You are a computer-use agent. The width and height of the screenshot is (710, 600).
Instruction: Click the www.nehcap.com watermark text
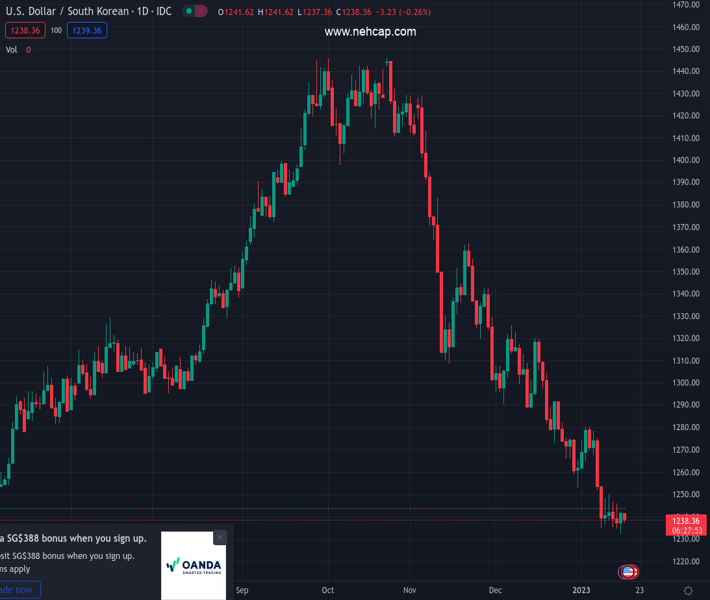click(x=370, y=32)
